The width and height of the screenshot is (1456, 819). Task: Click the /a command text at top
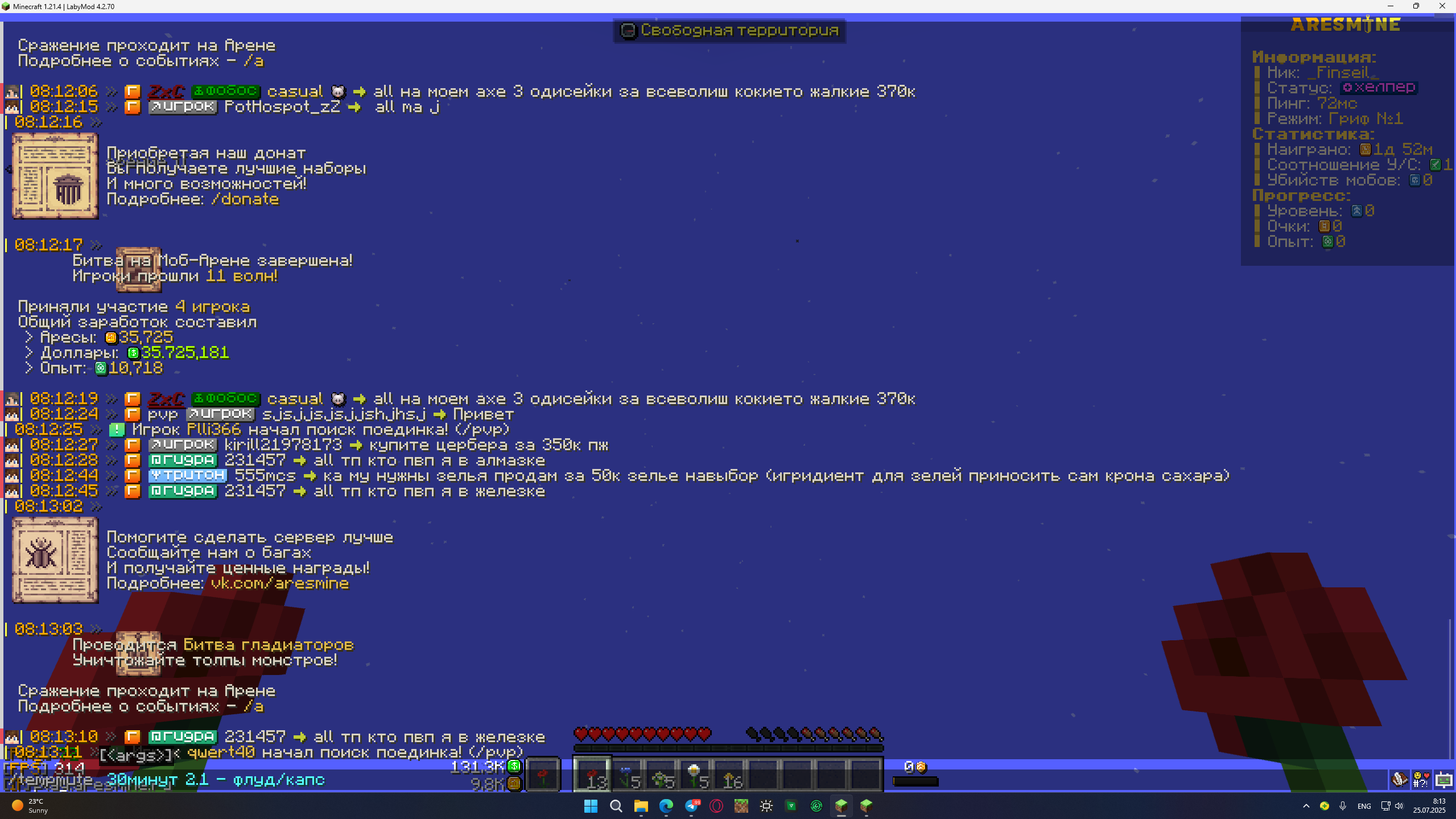(x=254, y=61)
